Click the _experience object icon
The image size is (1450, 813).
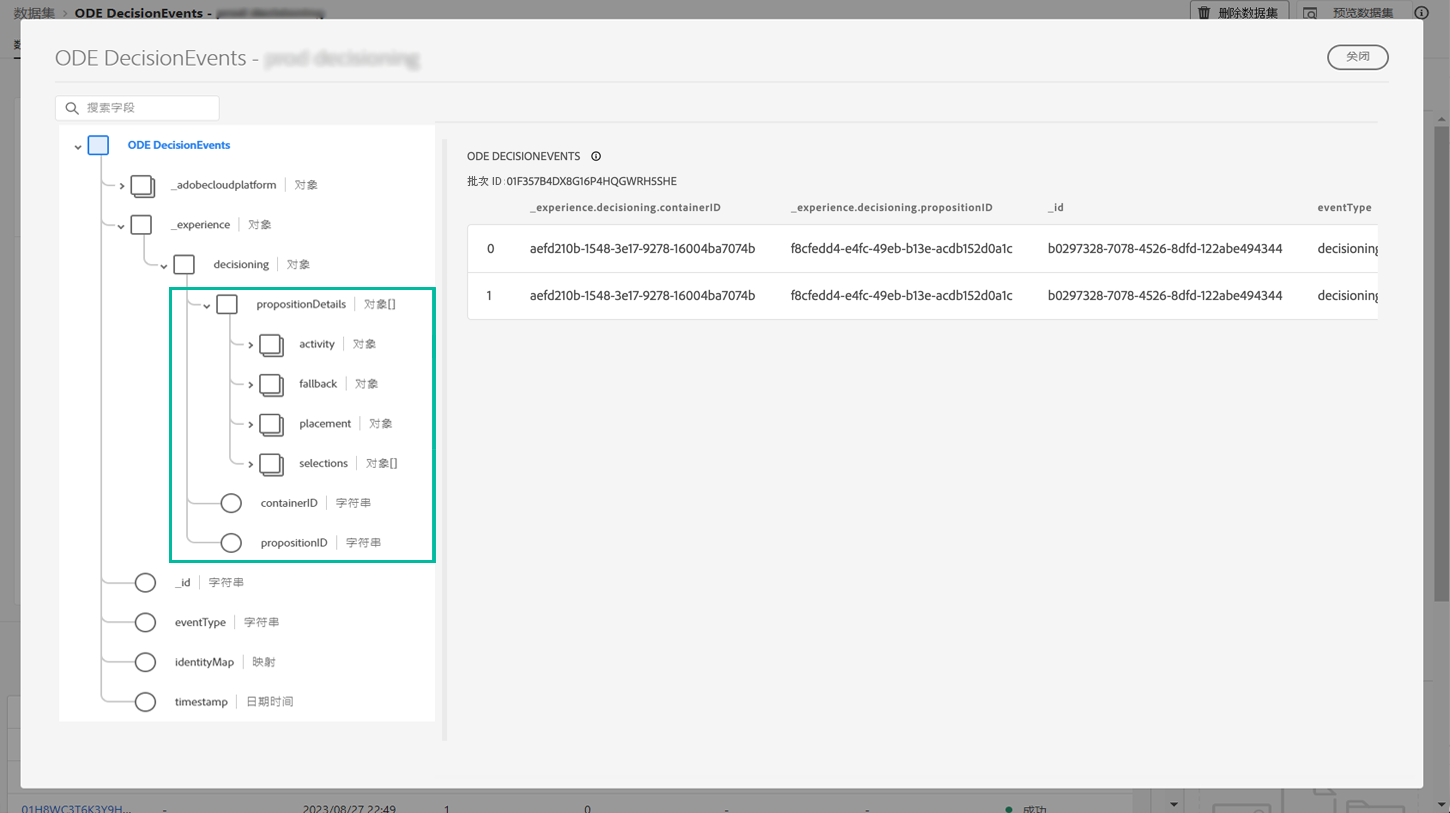click(x=141, y=225)
